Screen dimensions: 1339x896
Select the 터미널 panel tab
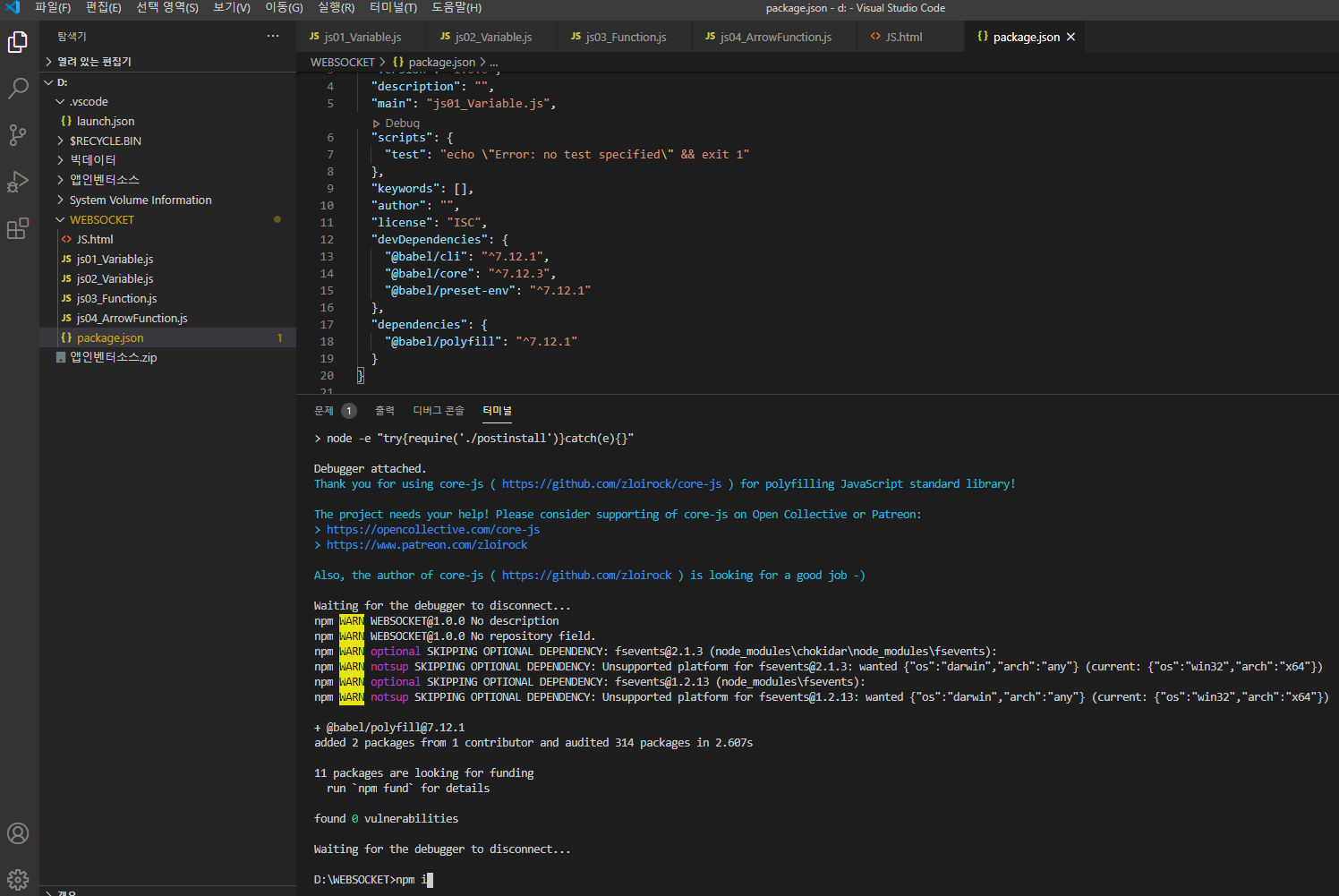tap(497, 411)
